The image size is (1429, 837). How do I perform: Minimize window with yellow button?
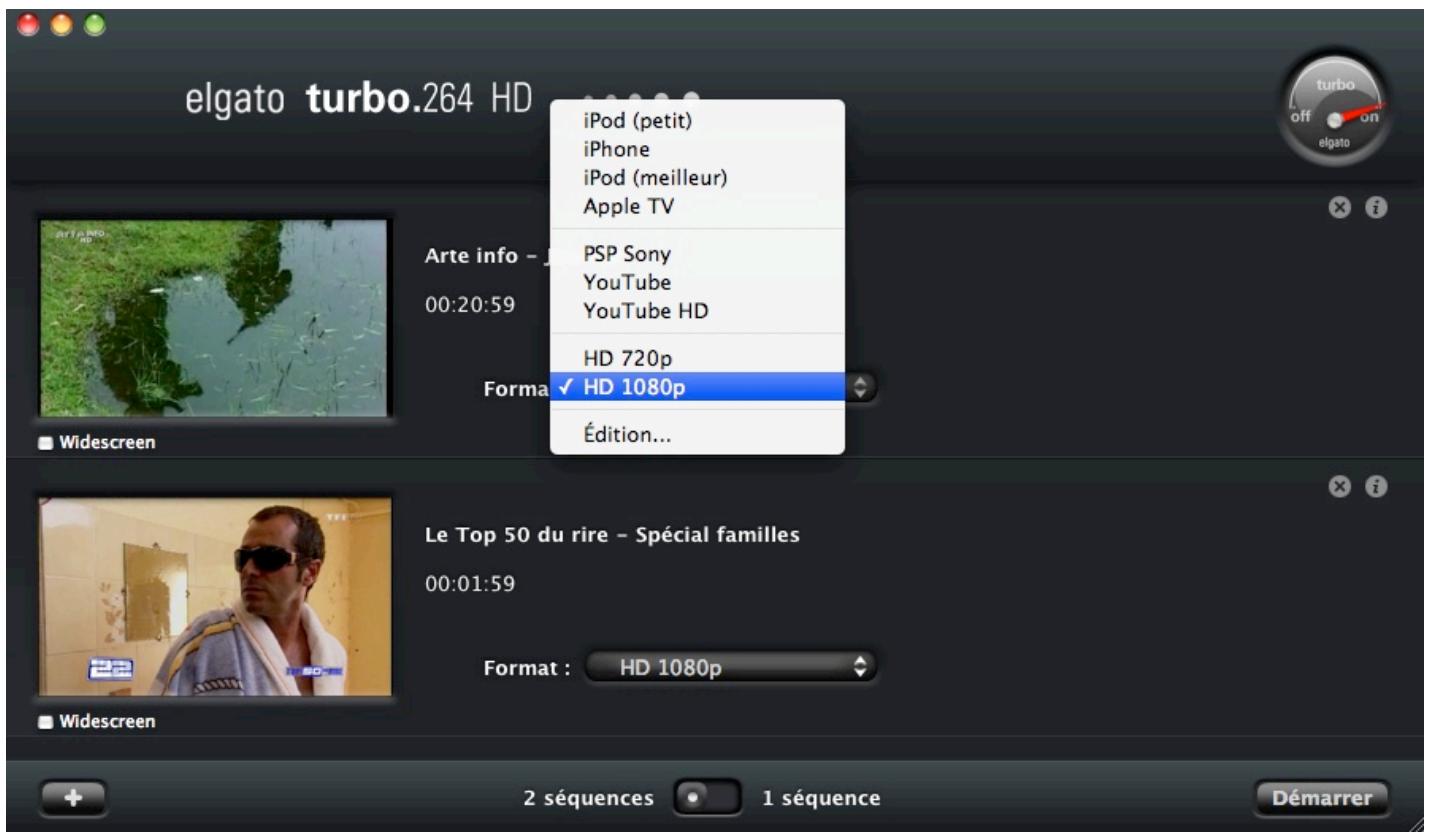pos(61,23)
